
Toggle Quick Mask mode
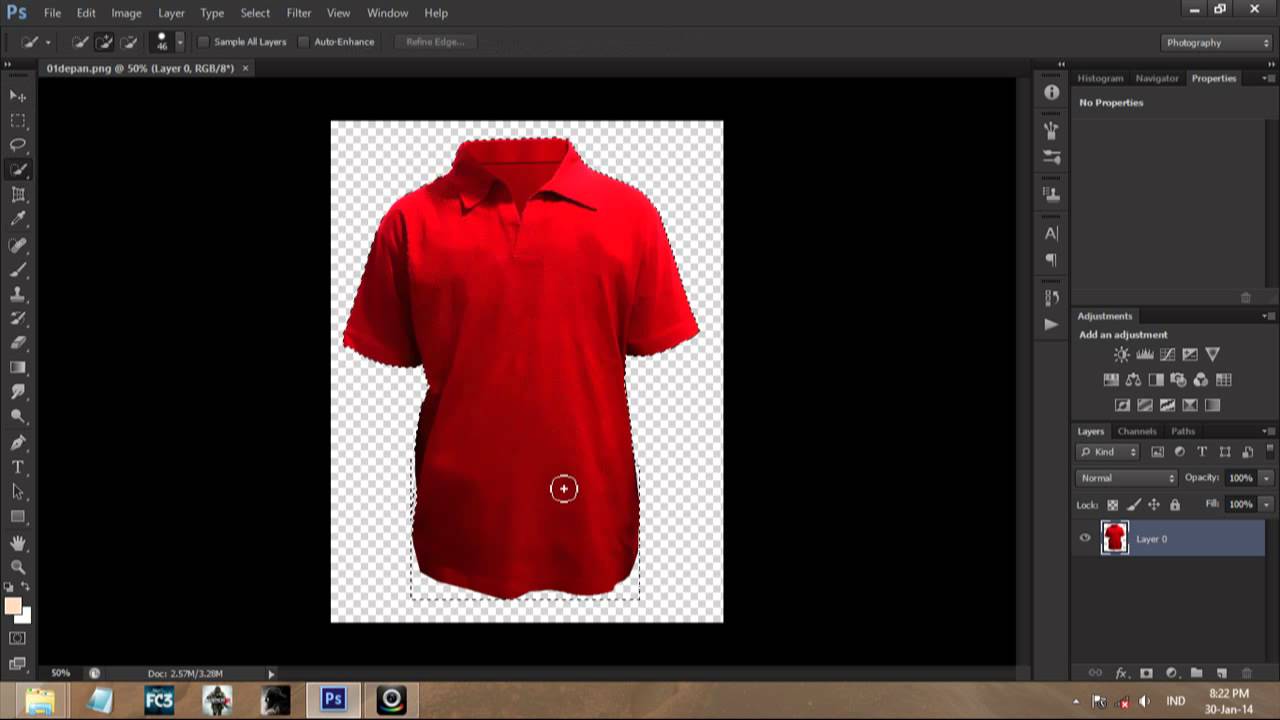18,638
